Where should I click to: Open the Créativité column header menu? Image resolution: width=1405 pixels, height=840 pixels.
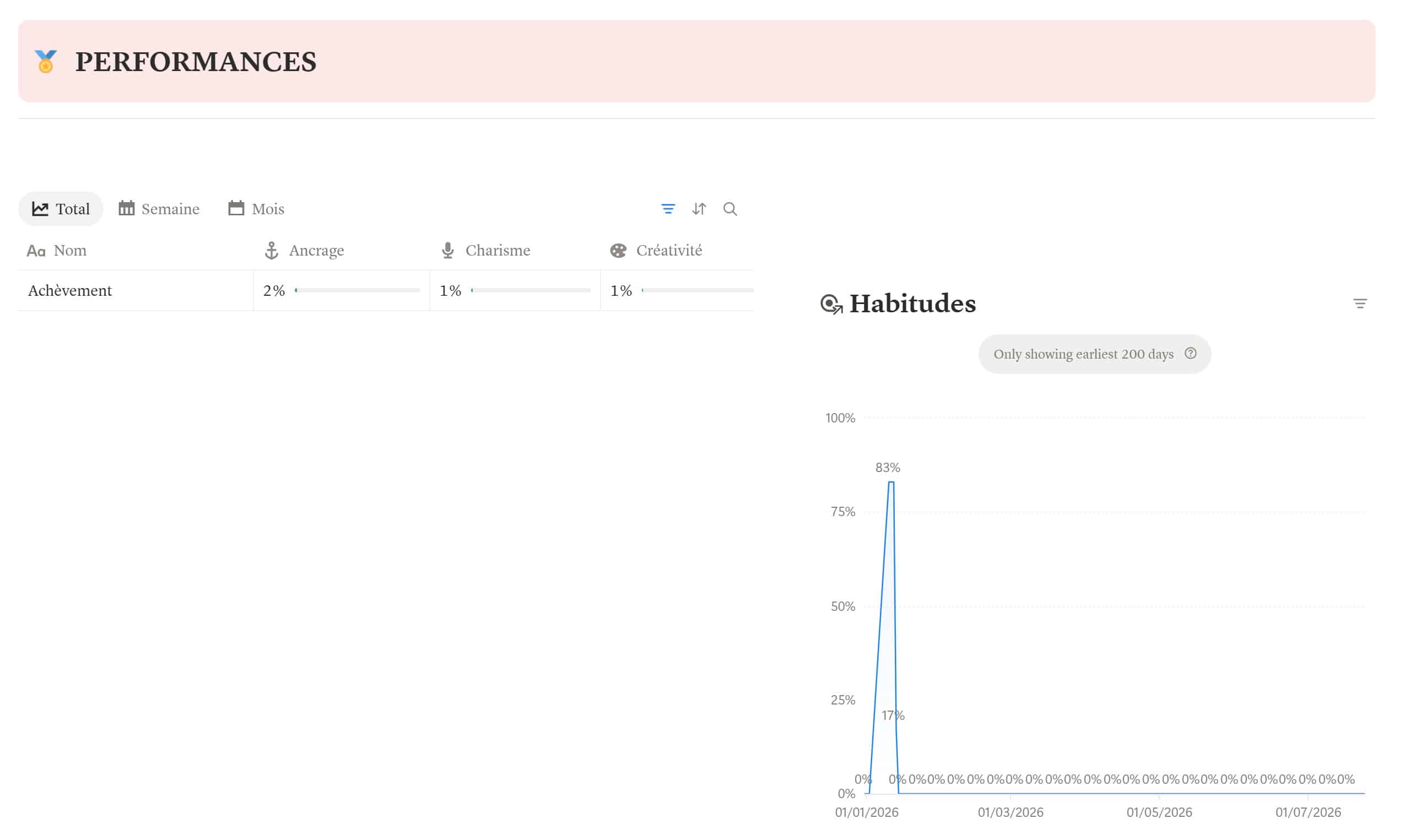click(x=677, y=250)
